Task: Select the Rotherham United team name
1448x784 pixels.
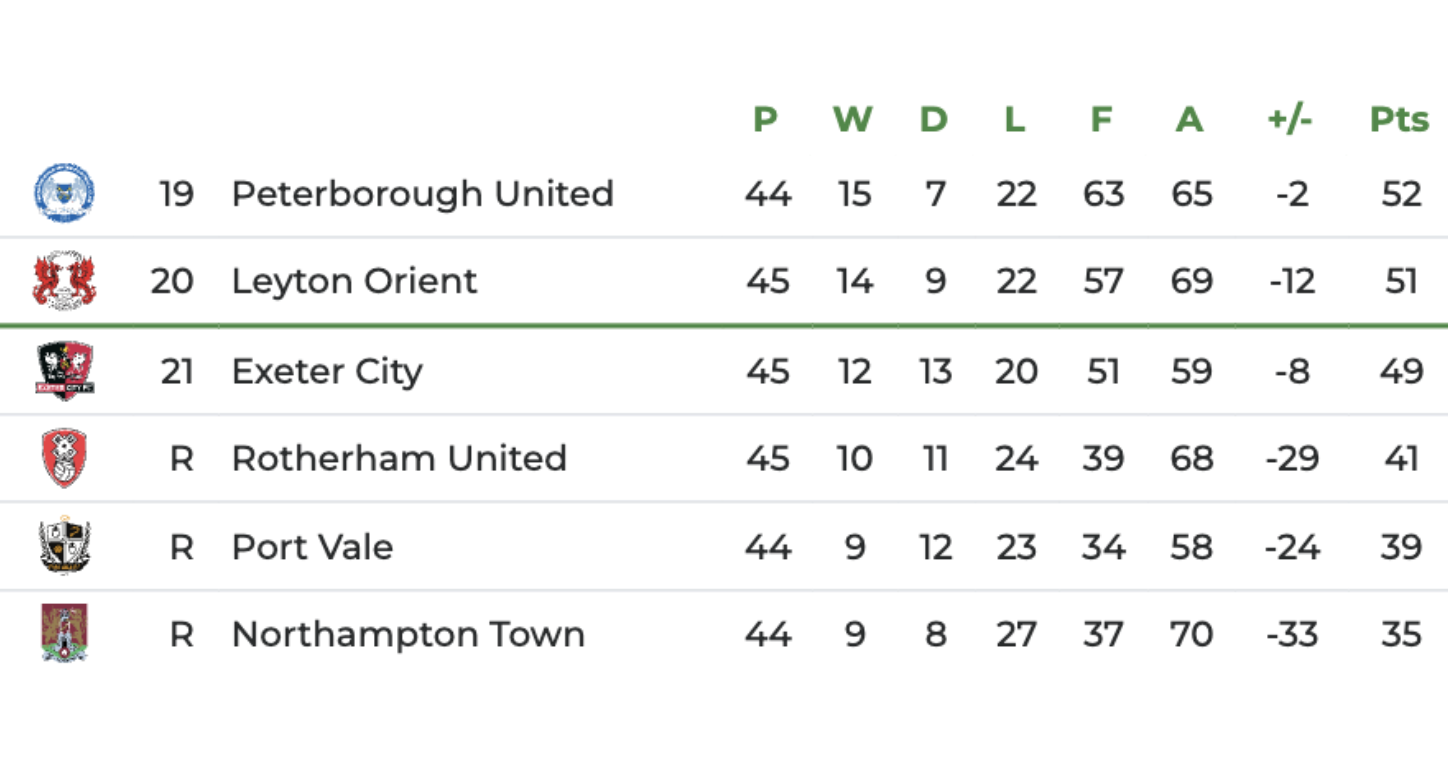Action: pyautogui.click(x=399, y=458)
